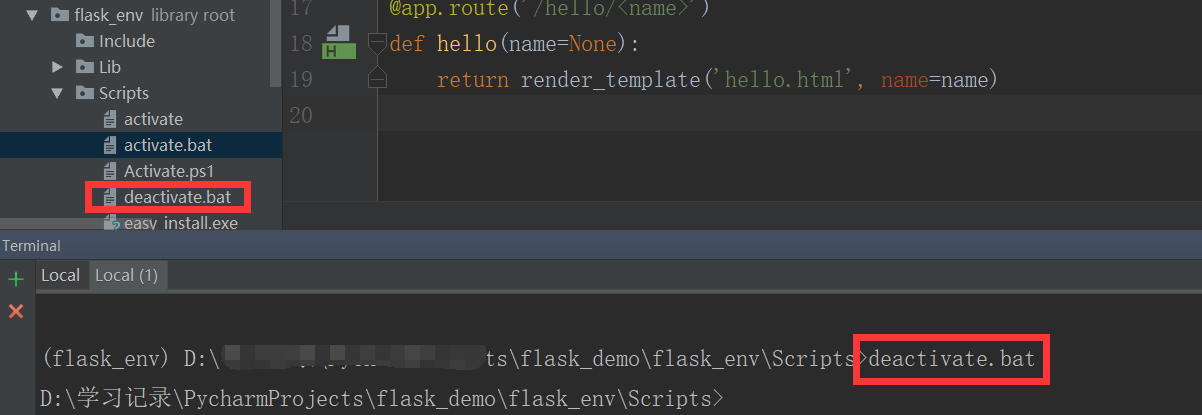Screen dimensions: 1202x415
Task: Select the activate file icon
Action: click(111, 119)
